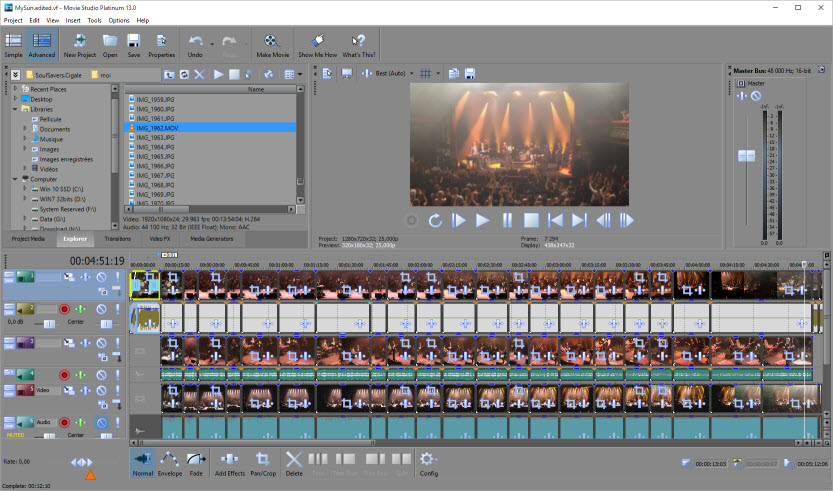Expand the Libraries tree node
833x491 pixels.
15,109
